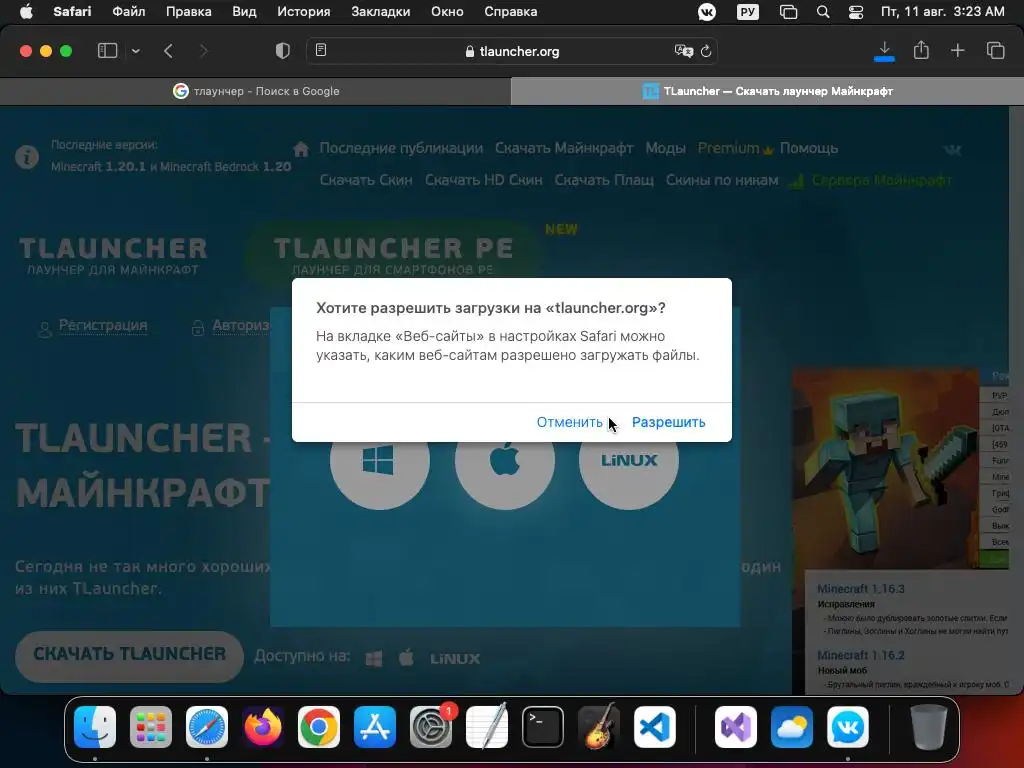Click the translate page icon
The width and height of the screenshot is (1024, 768).
coord(683,51)
